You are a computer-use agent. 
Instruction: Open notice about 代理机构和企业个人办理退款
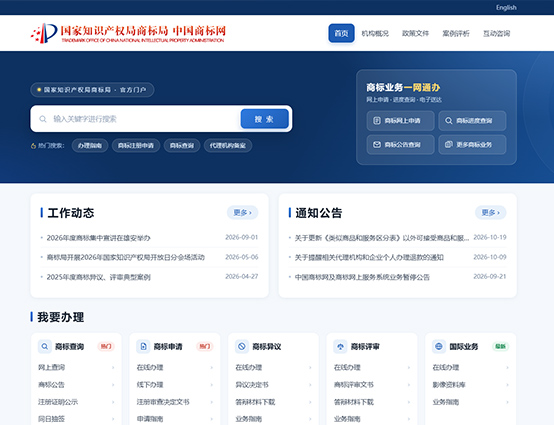tap(369, 258)
